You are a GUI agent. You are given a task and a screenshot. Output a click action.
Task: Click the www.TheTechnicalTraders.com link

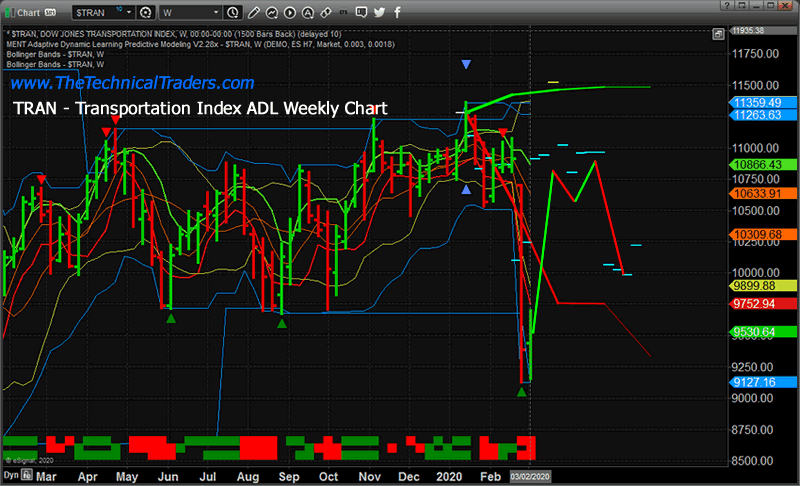(x=133, y=83)
